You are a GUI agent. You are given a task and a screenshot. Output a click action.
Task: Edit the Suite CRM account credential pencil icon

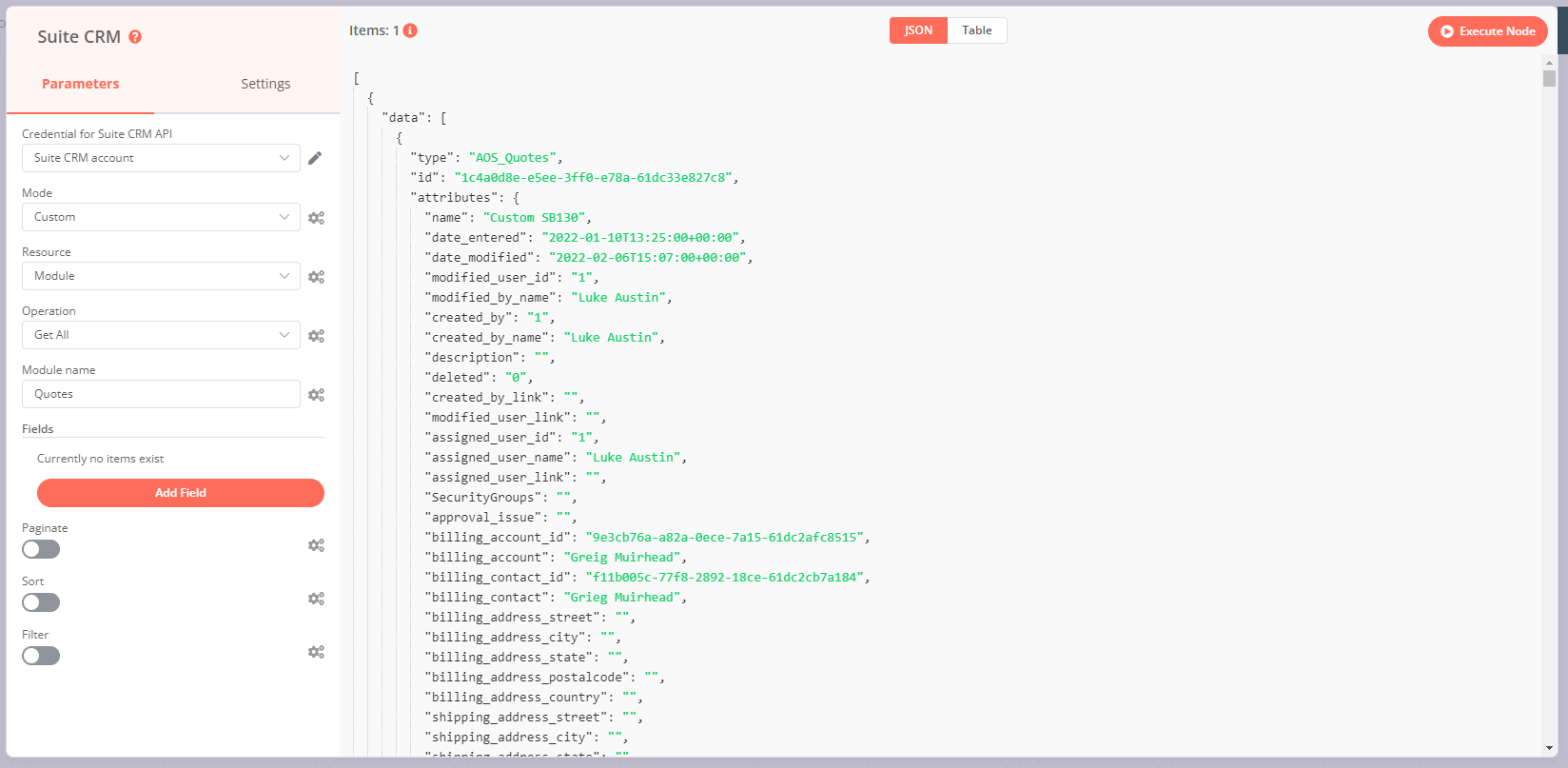pyautogui.click(x=315, y=158)
